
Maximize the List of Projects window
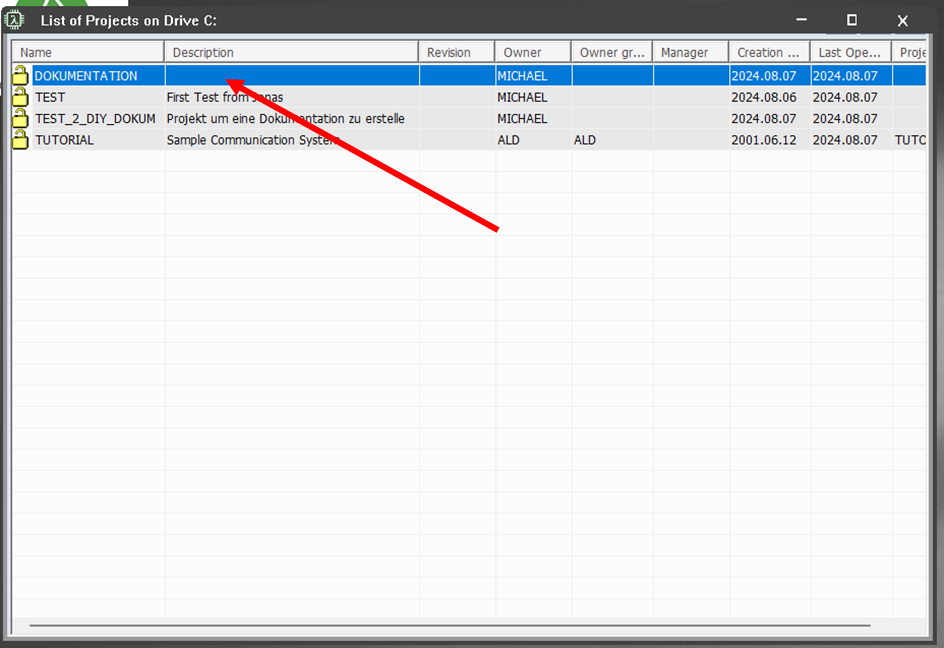tap(851, 20)
